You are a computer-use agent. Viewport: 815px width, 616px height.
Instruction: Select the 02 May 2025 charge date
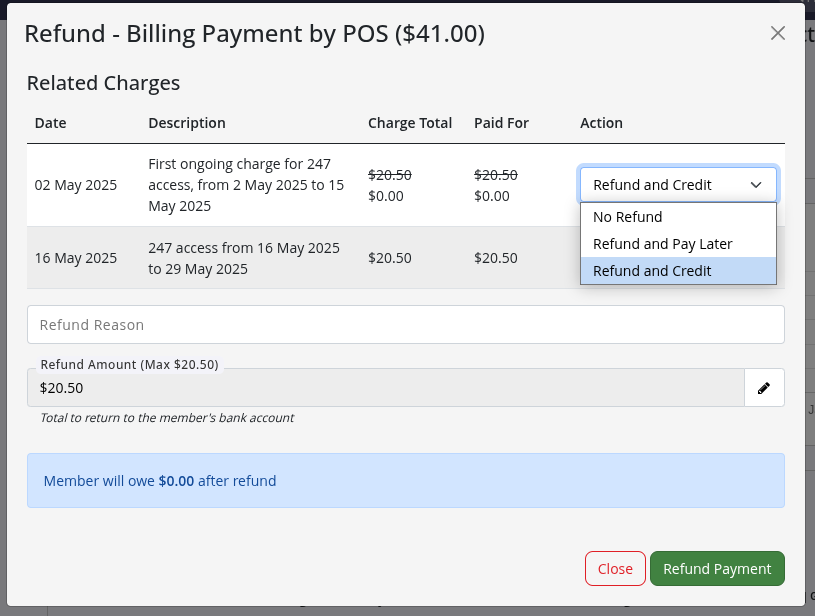tap(76, 185)
